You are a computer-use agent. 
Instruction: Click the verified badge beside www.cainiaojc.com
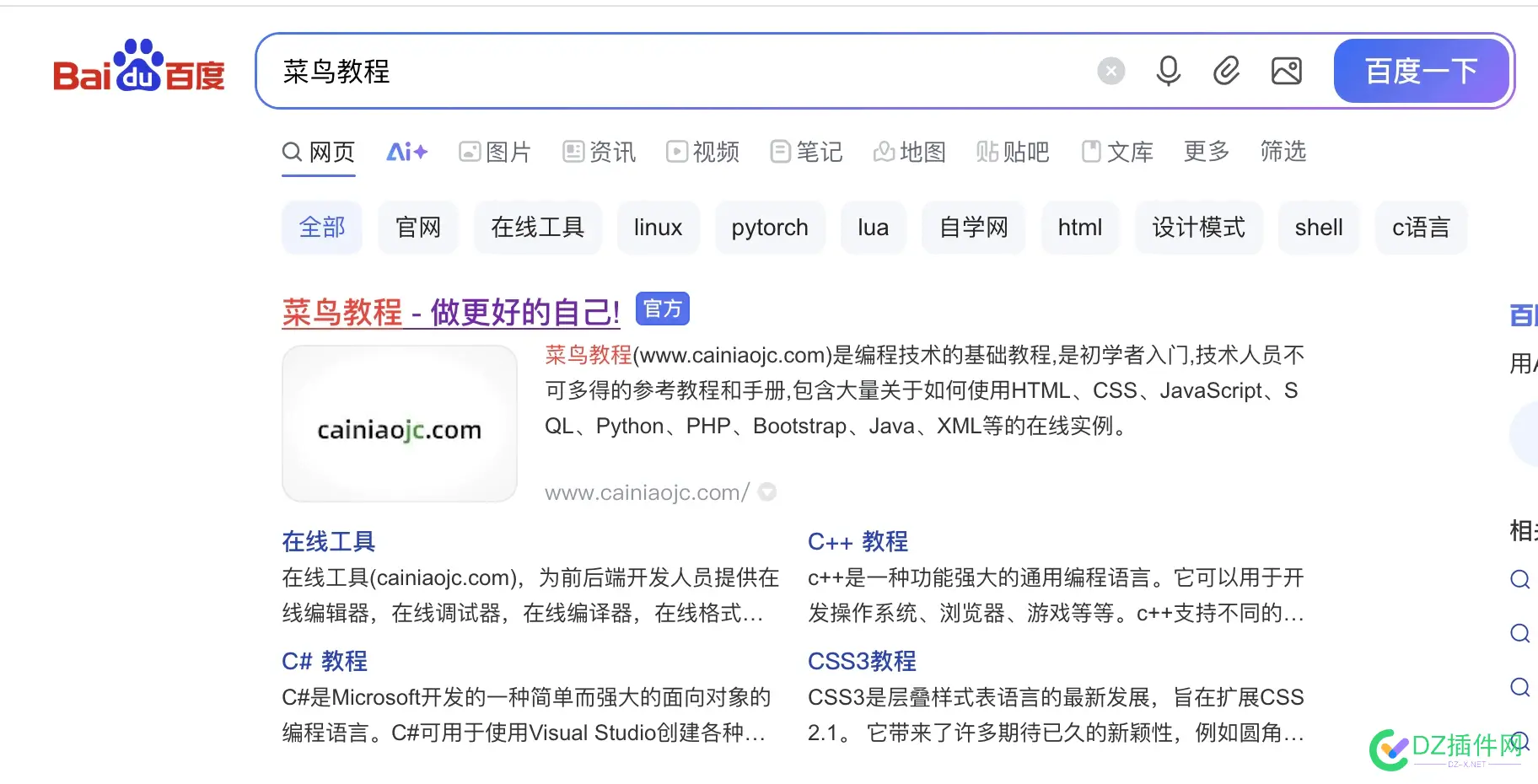click(767, 492)
